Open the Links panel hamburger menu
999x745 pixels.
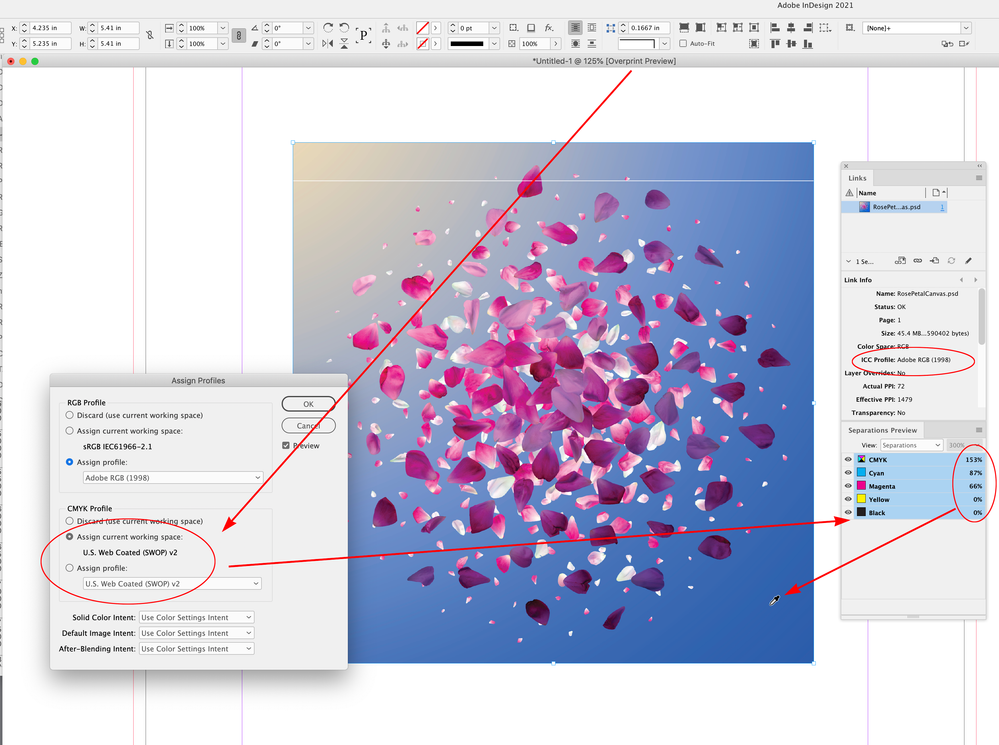tap(979, 178)
